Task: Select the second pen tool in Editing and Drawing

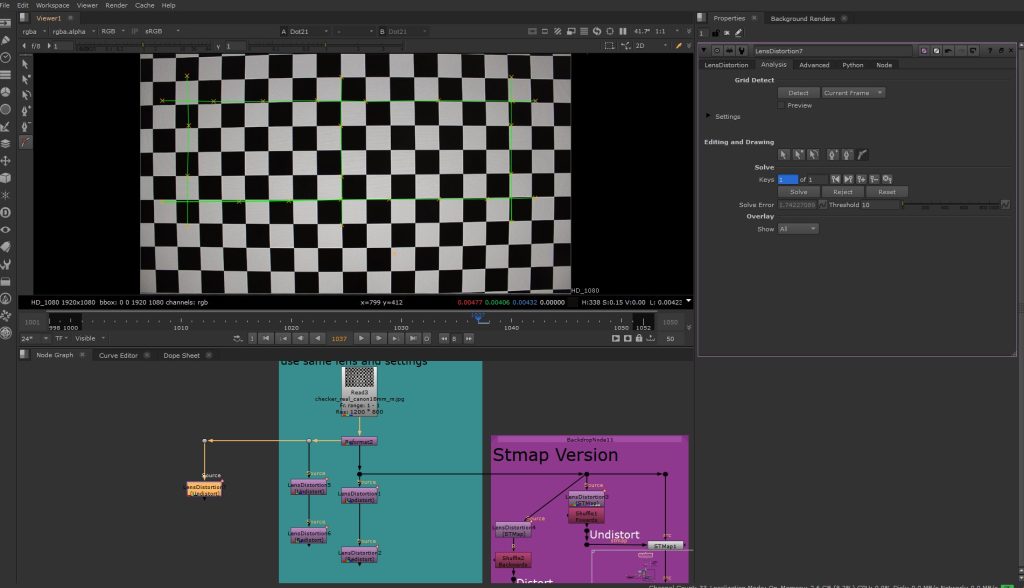Action: (847, 155)
